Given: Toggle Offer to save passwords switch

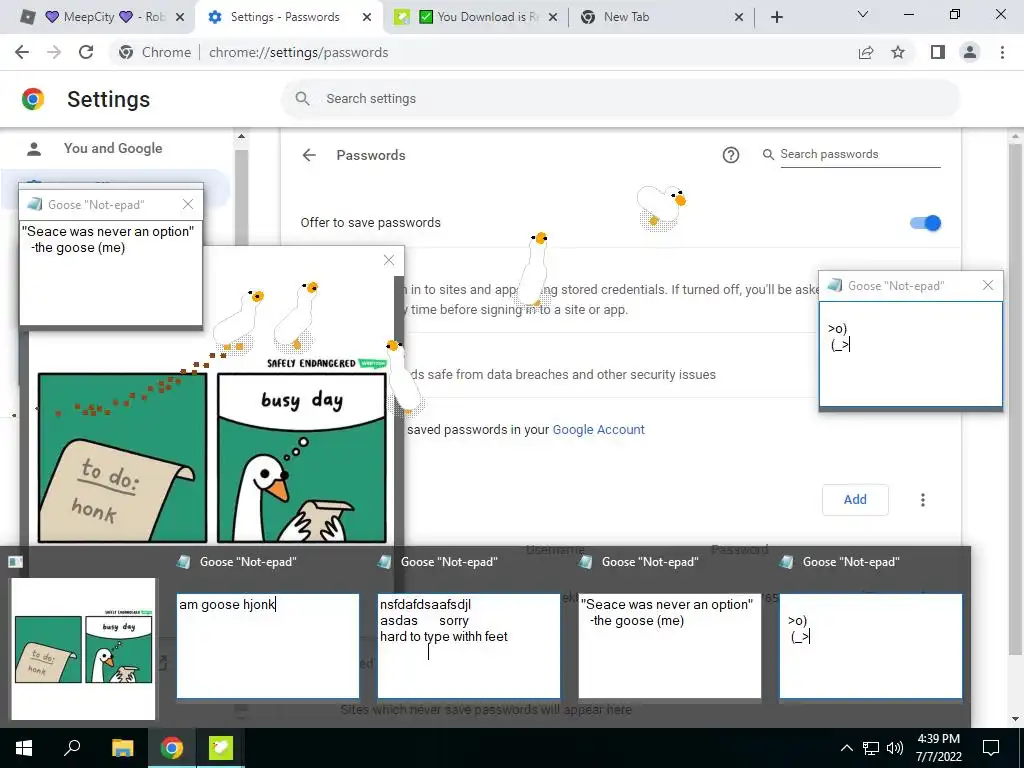Looking at the screenshot, I should pos(925,223).
